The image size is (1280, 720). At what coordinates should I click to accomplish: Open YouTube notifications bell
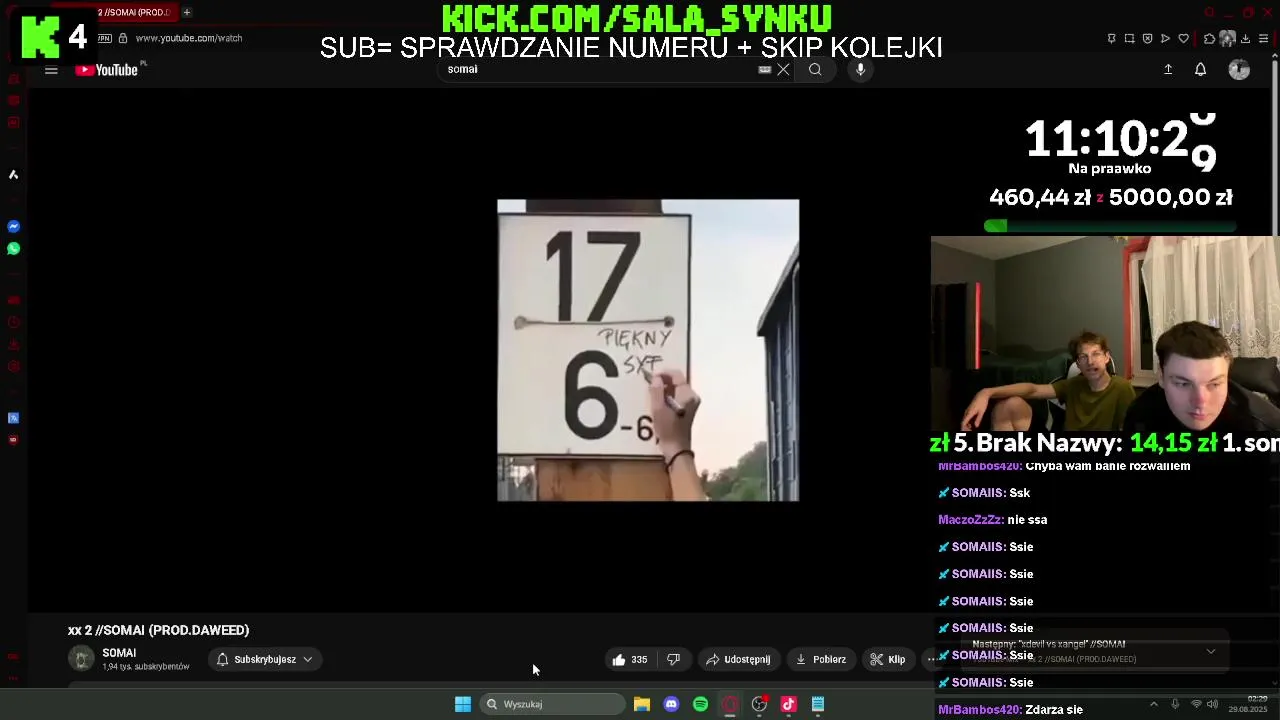coord(1200,69)
